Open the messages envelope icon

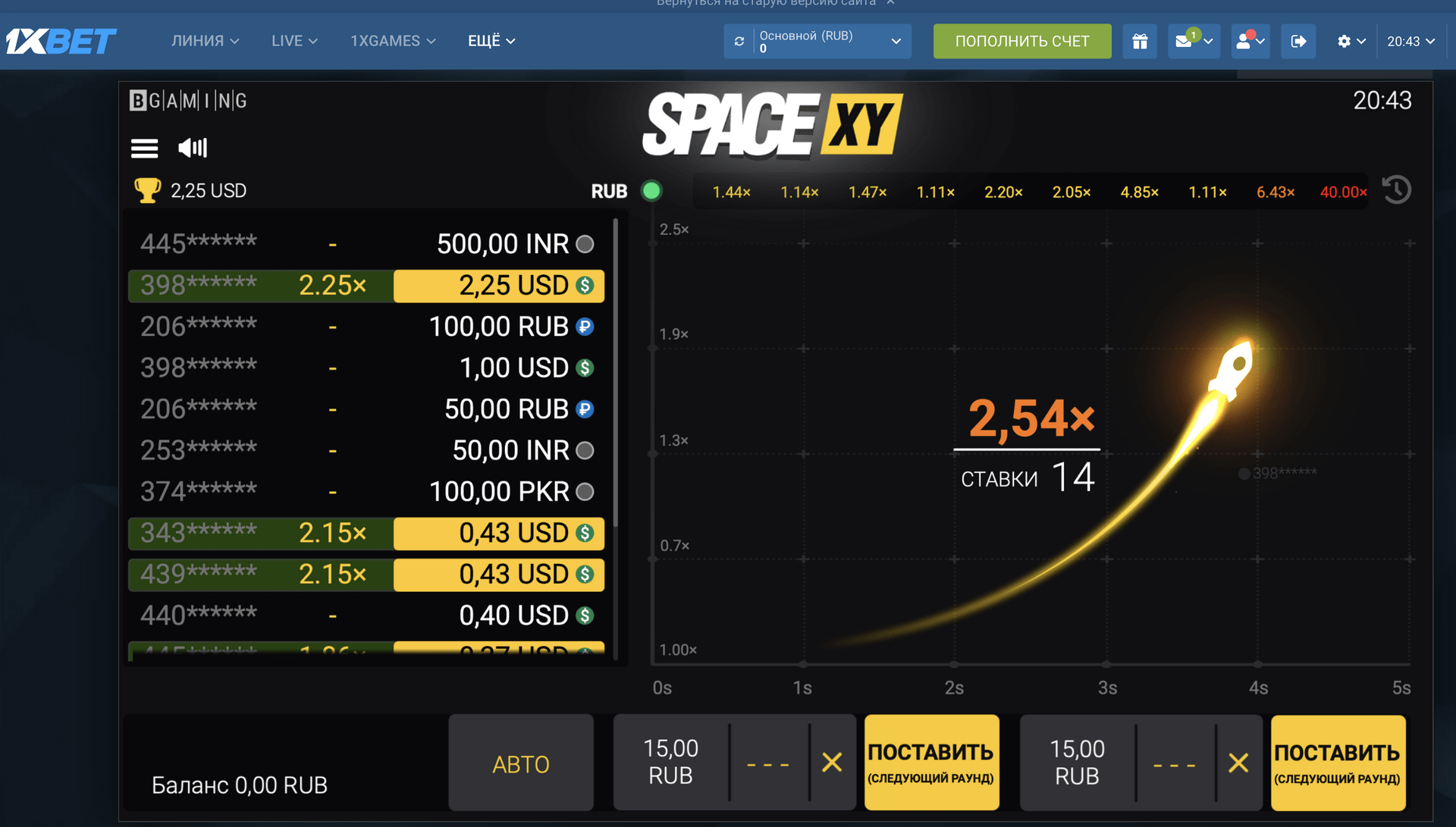(x=1185, y=41)
